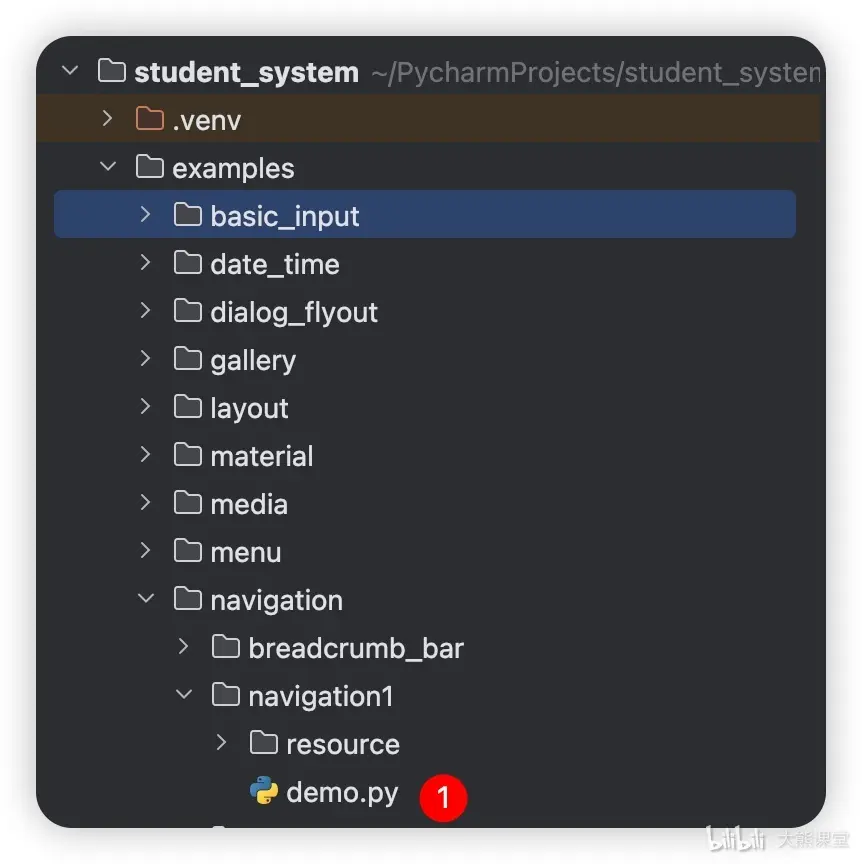Click the orange .venv folder icon
The width and height of the screenshot is (862, 864).
149,118
